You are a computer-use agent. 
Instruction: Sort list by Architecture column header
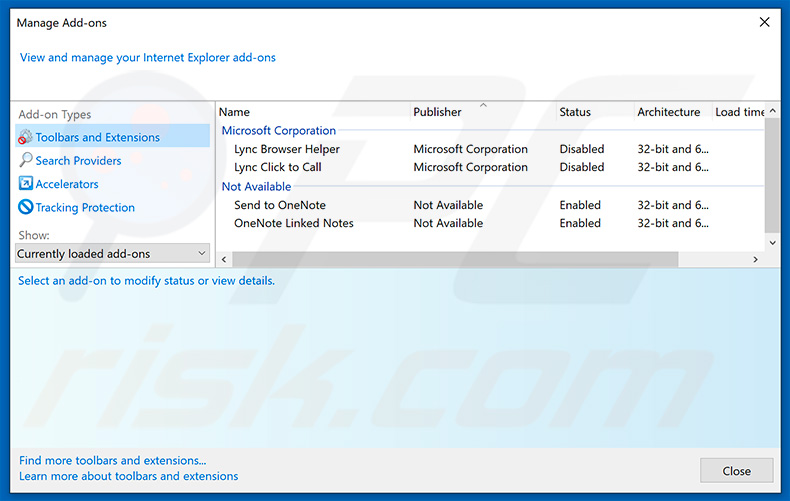coord(668,112)
